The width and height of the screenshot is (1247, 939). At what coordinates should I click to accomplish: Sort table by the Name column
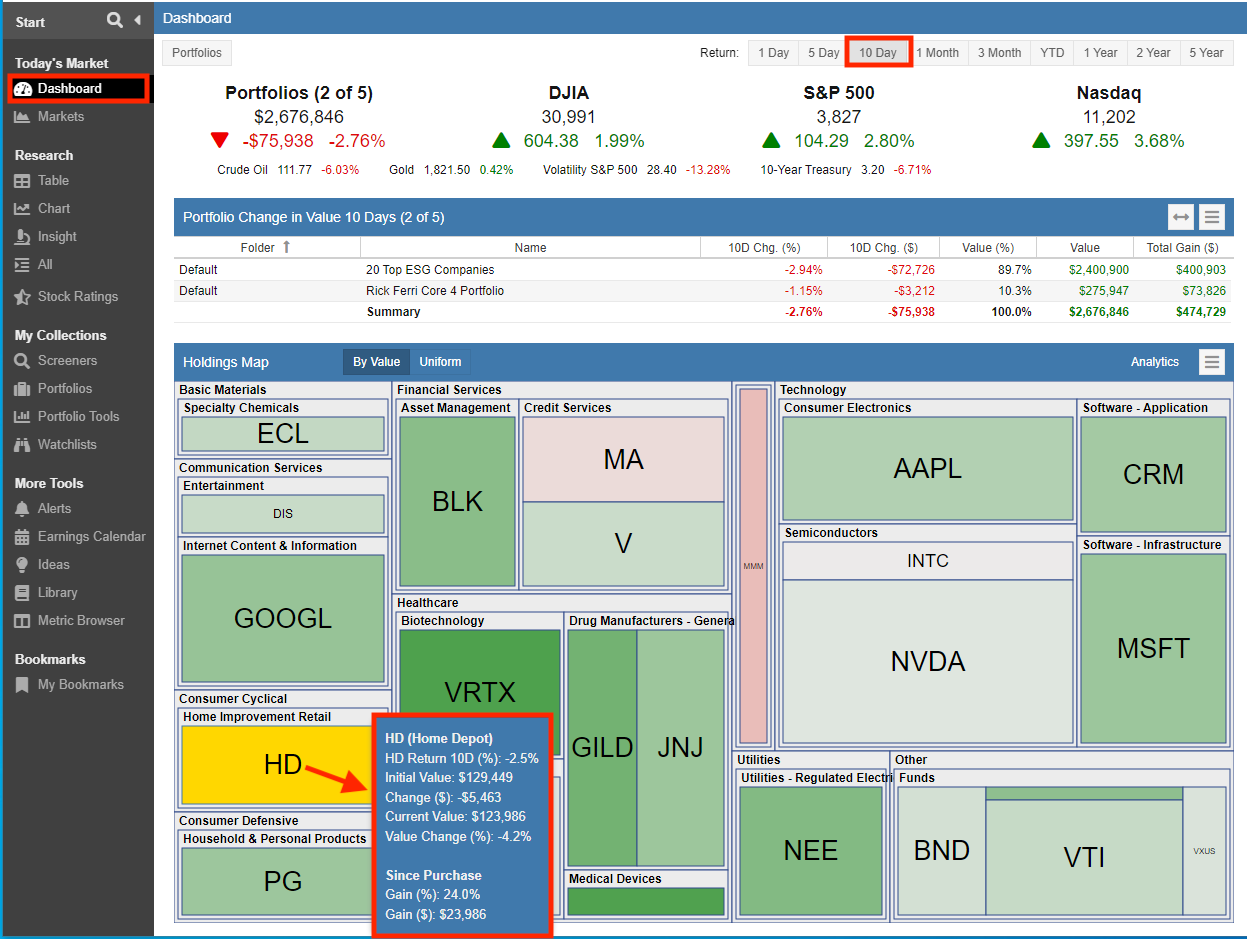[530, 248]
